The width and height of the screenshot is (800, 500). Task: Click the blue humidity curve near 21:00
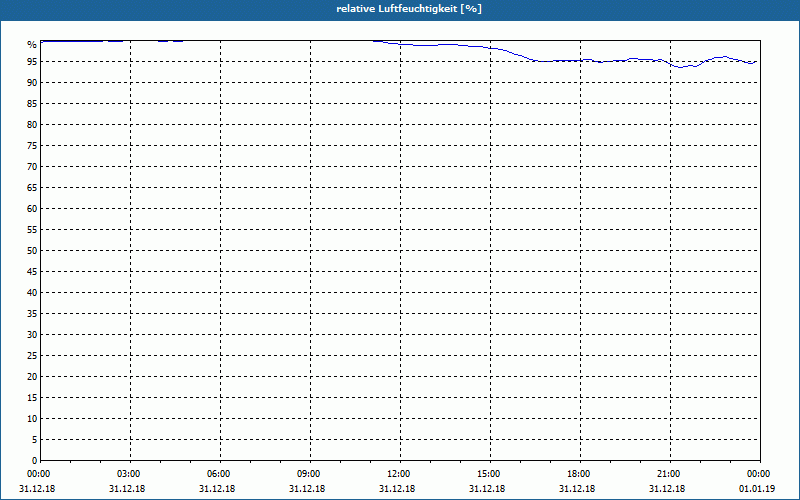coord(670,64)
